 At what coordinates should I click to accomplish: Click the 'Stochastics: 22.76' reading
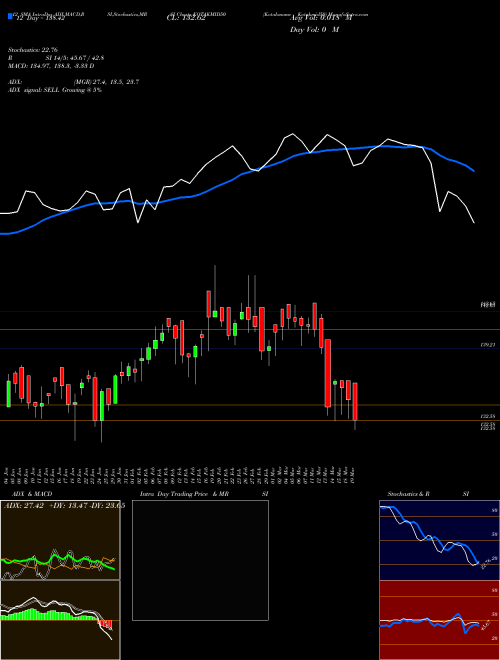[32, 51]
